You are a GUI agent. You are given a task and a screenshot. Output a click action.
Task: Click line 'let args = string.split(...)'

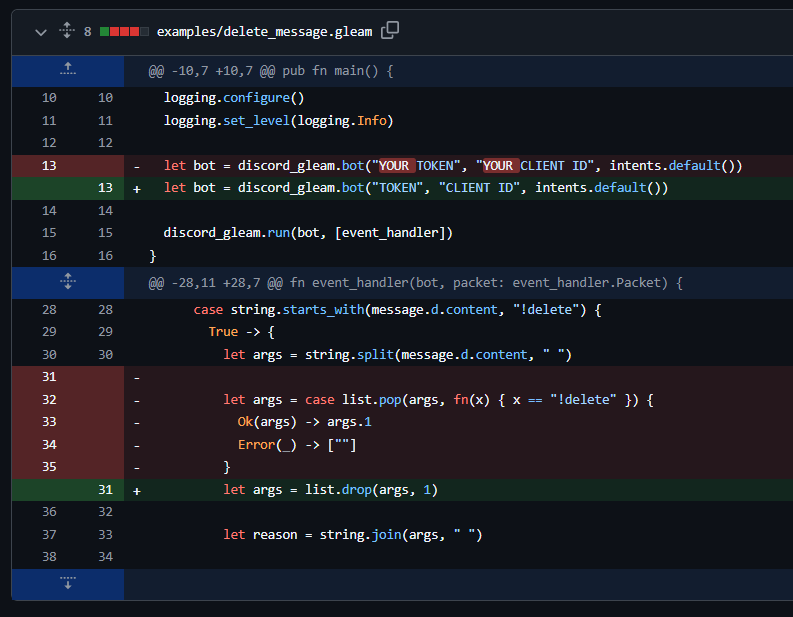click(398, 355)
